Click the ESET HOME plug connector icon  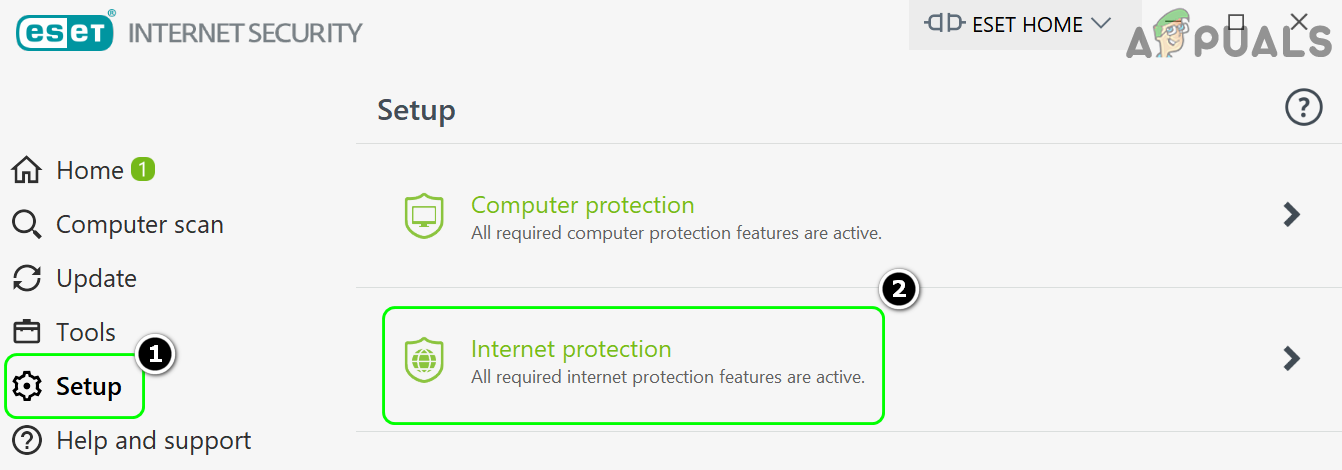(946, 23)
